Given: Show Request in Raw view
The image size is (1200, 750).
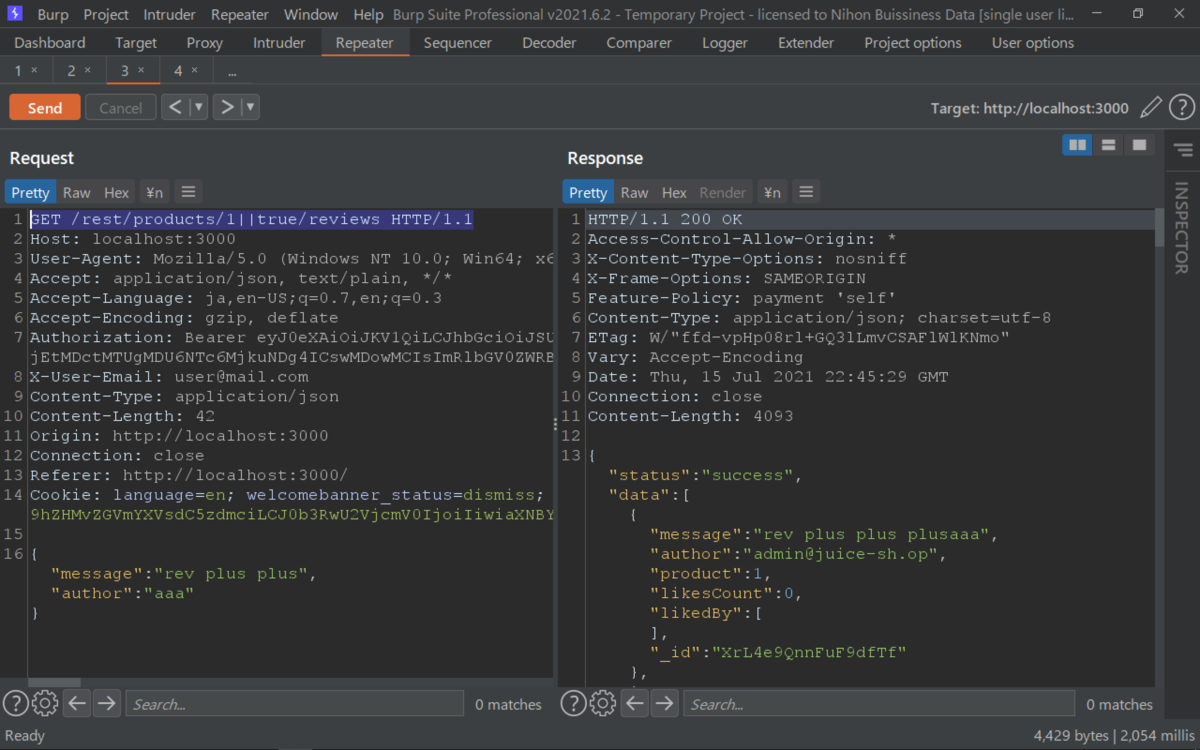Looking at the screenshot, I should coord(77,192).
